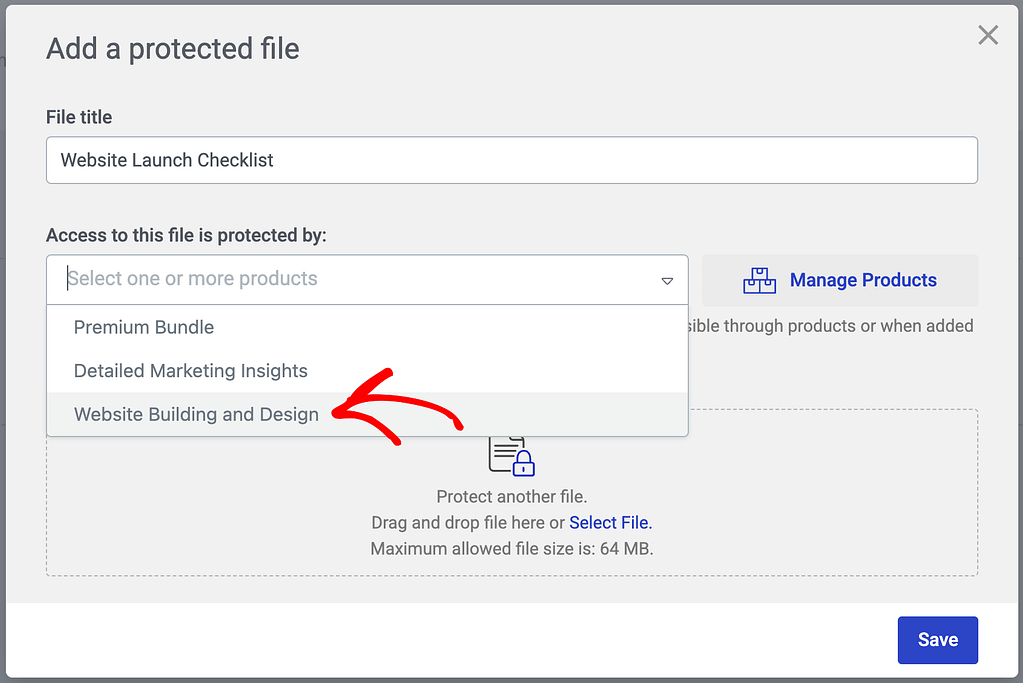Pick Detailed Marketing Insights option
1023x683 pixels.
367,371
